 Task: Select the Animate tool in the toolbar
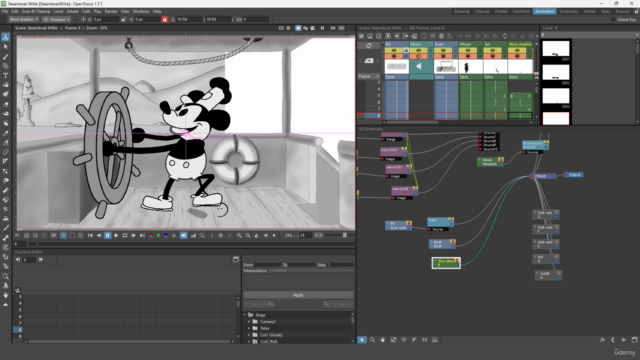(5, 37)
